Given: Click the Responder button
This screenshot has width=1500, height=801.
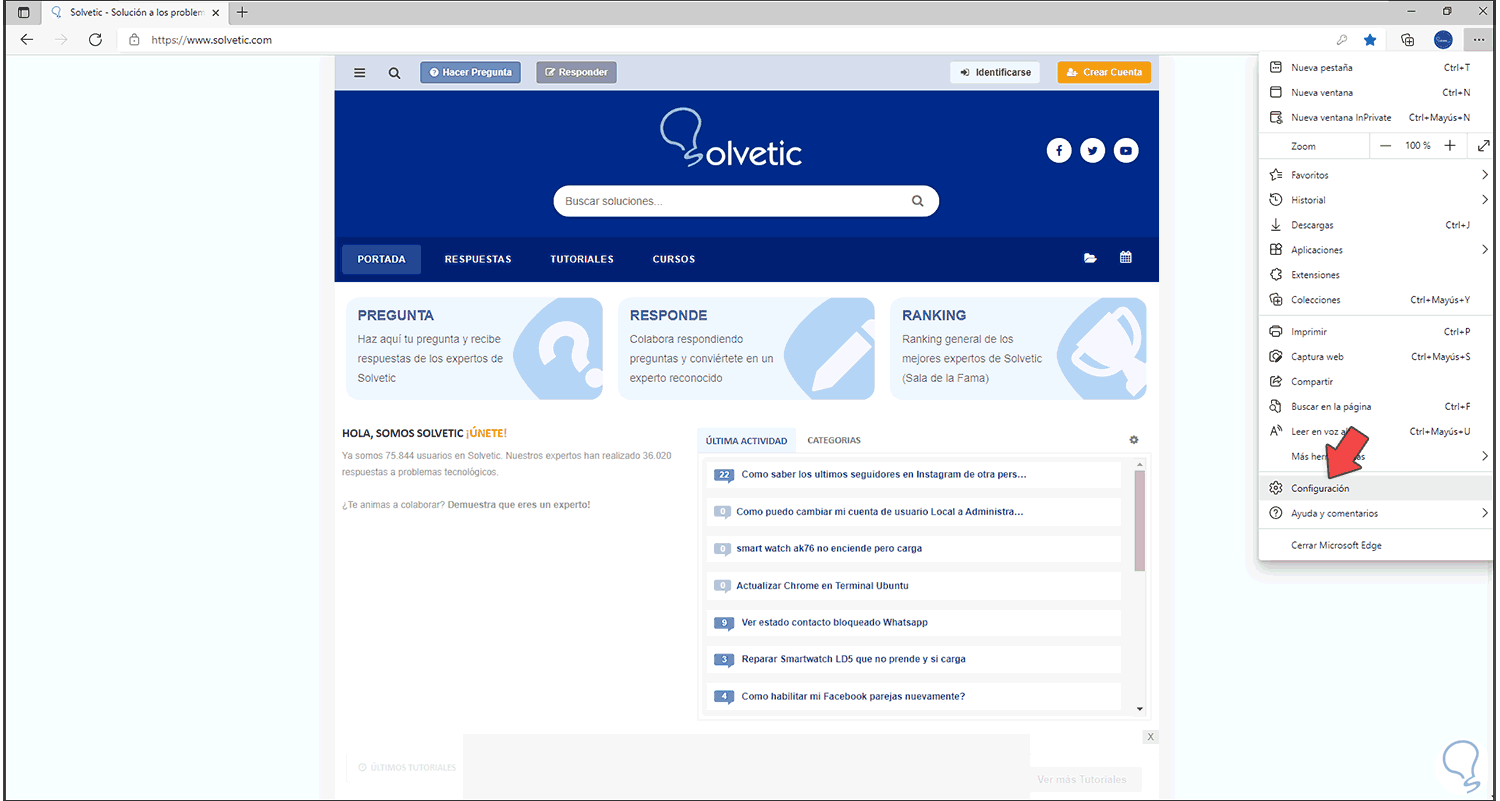Looking at the screenshot, I should 577,72.
